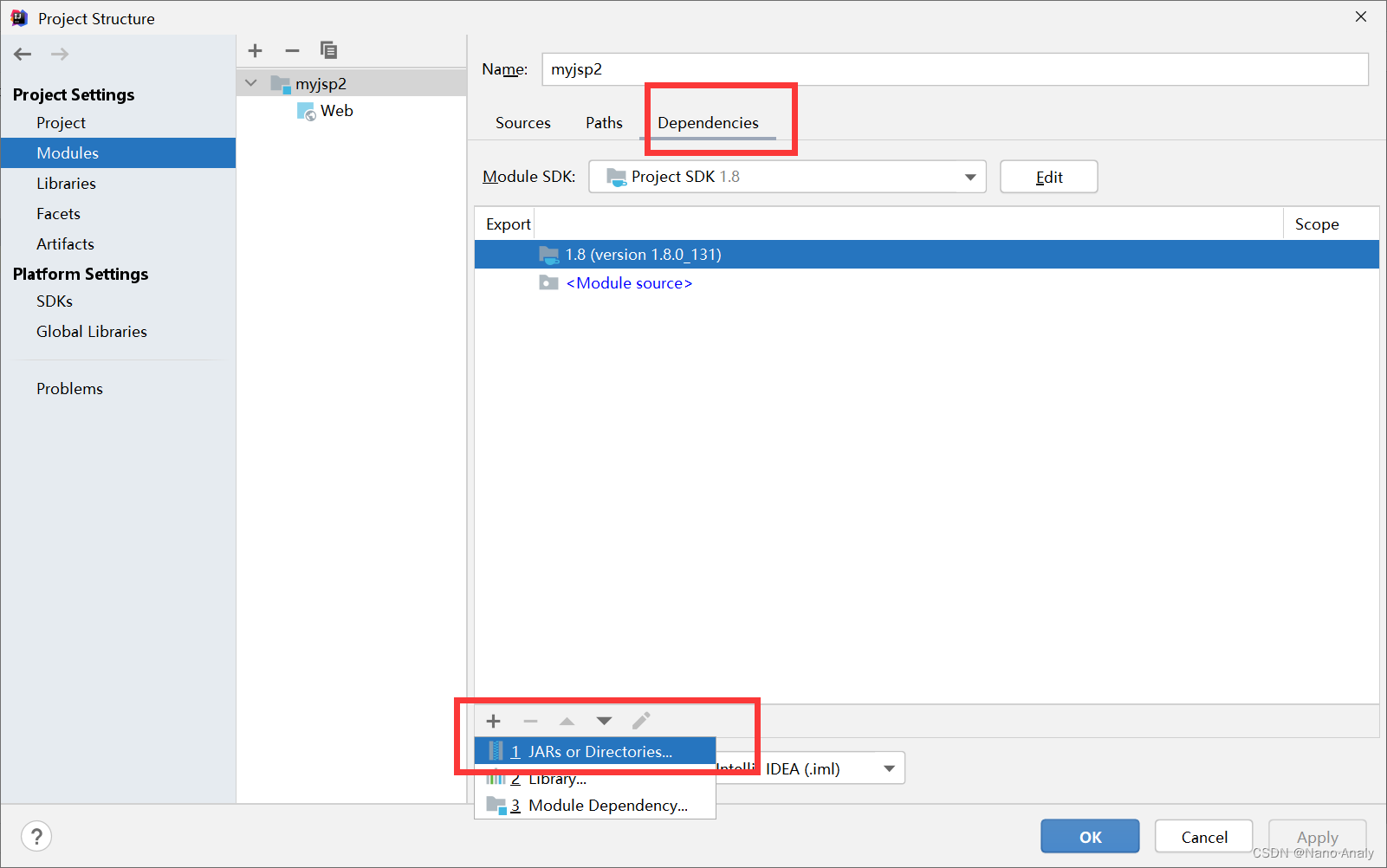Move dependency down with the down arrow

[x=604, y=721]
